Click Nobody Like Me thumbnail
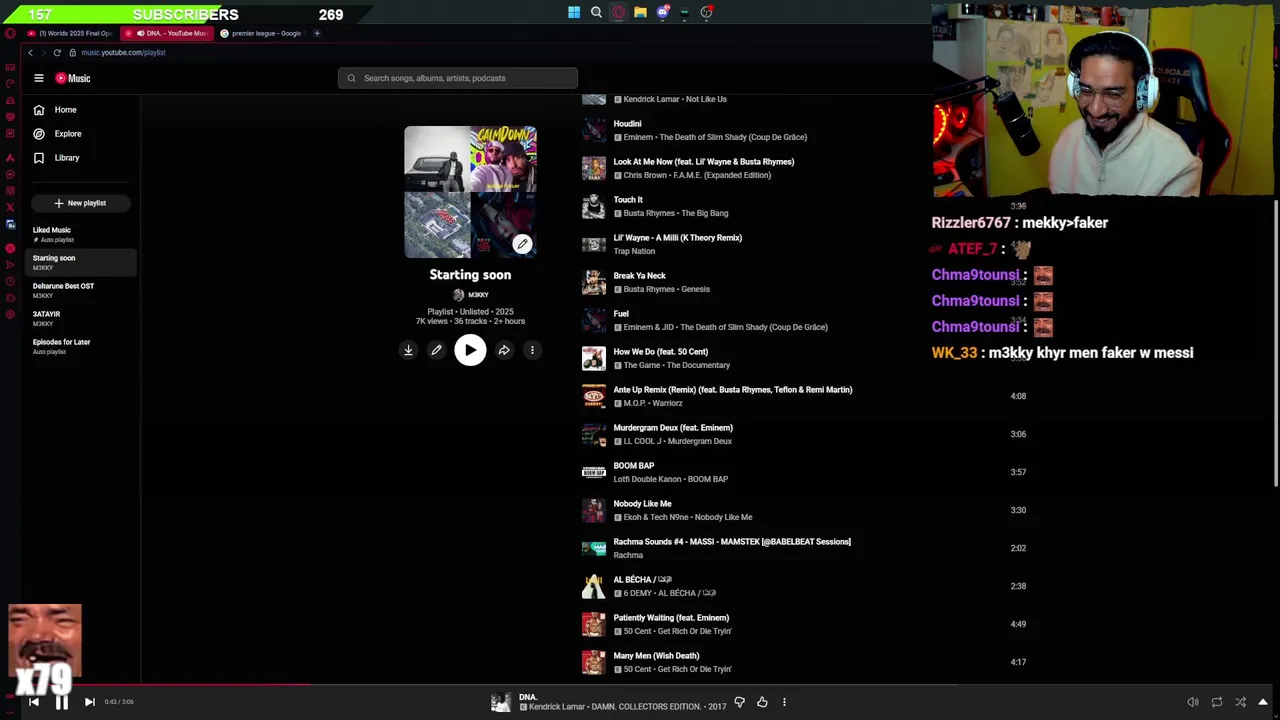This screenshot has width=1280, height=720. click(594, 510)
